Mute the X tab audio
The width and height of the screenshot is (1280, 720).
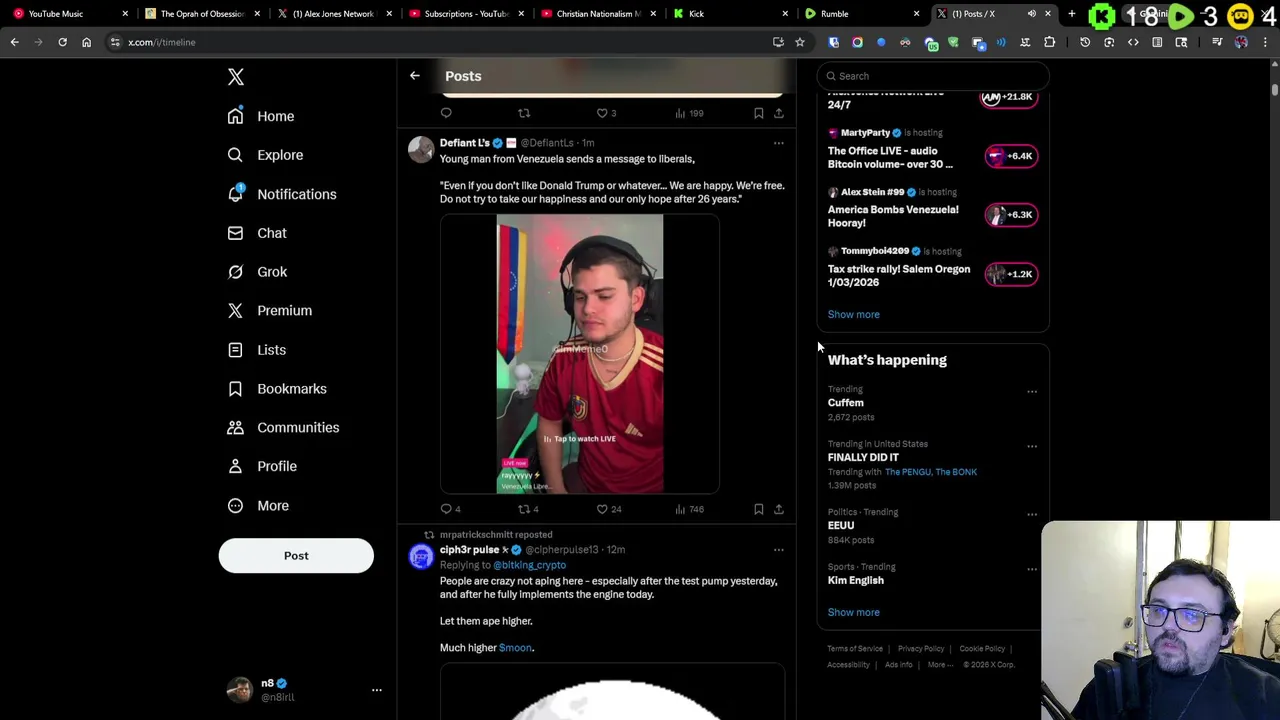point(1031,14)
